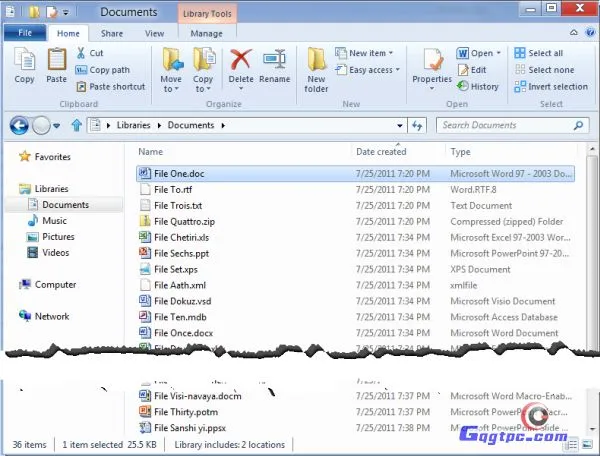This screenshot has width=600, height=456.
Task: Select Pictures library in navigation pane
Action: pyautogui.click(x=58, y=237)
